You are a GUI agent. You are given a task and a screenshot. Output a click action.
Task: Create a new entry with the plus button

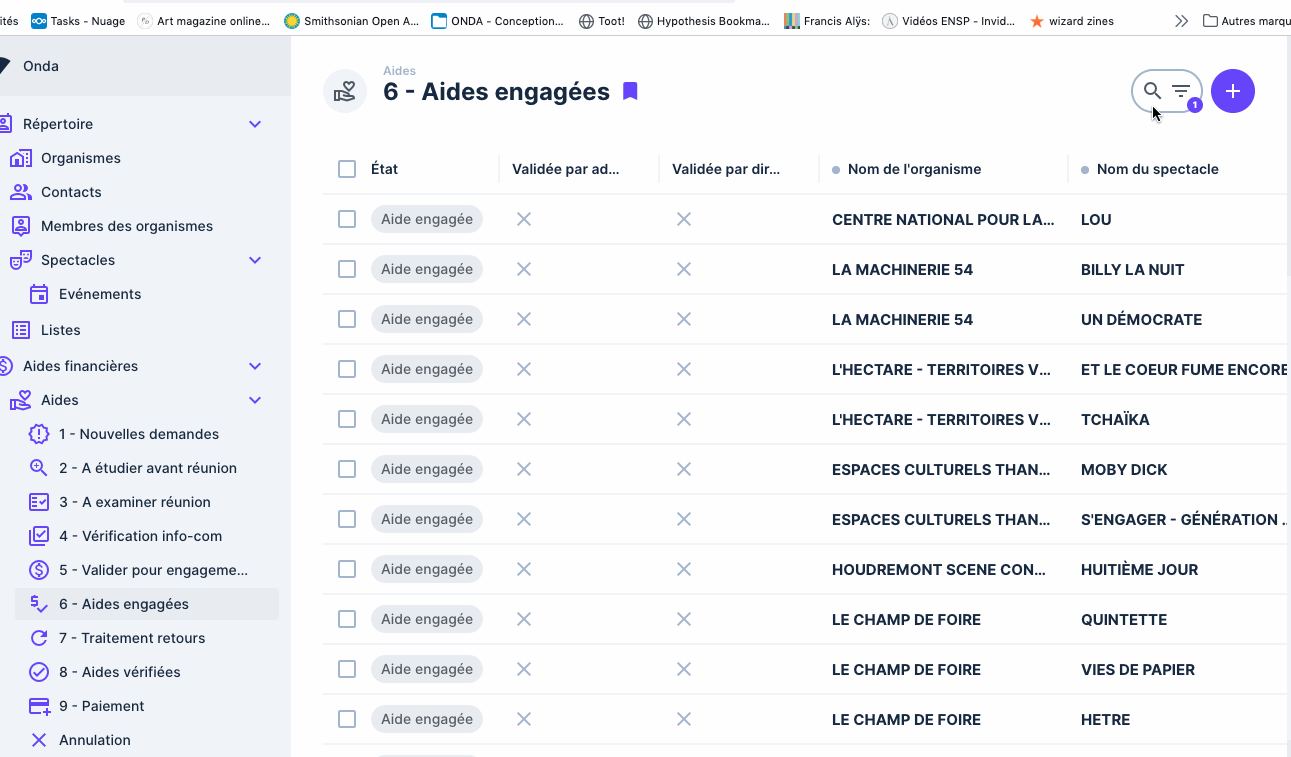point(1233,90)
